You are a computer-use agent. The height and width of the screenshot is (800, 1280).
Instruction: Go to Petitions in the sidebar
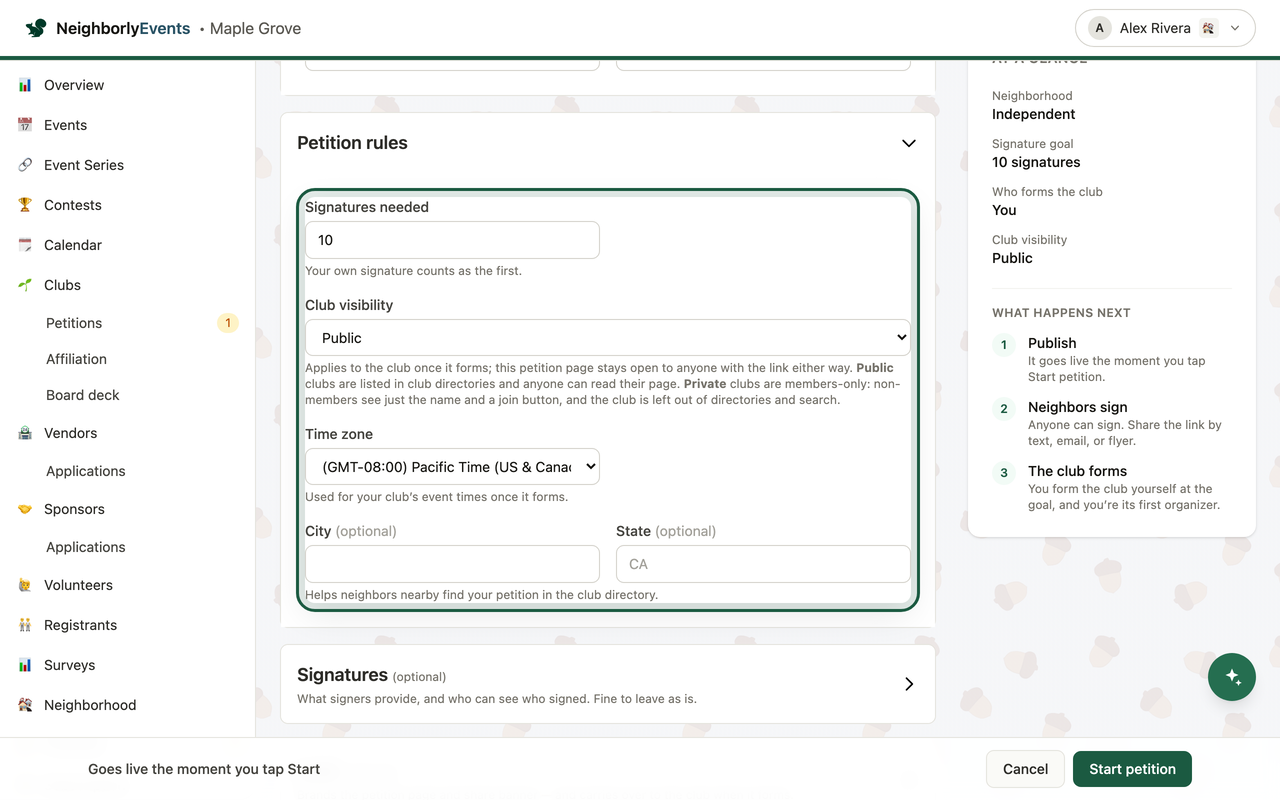[74, 323]
